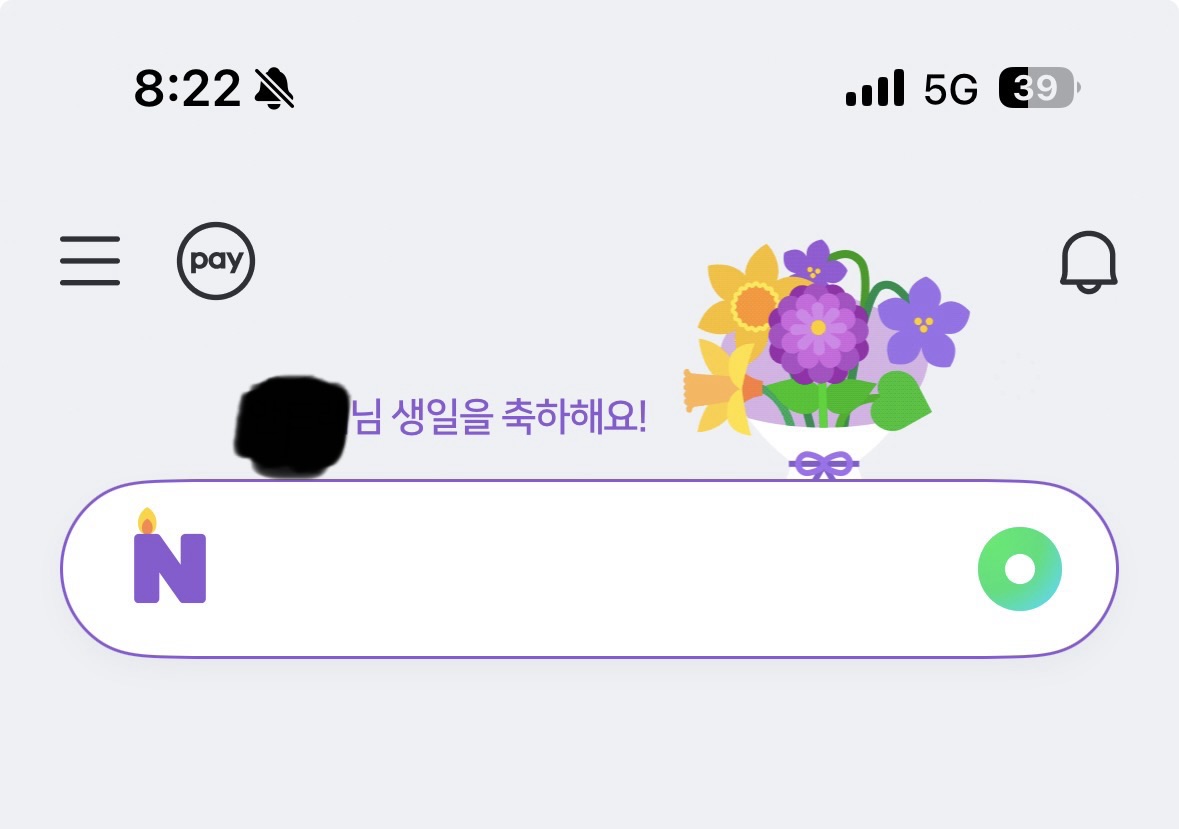The width and height of the screenshot is (1179, 829).
Task: Tap the cellular signal bars indicator
Action: [x=874, y=89]
